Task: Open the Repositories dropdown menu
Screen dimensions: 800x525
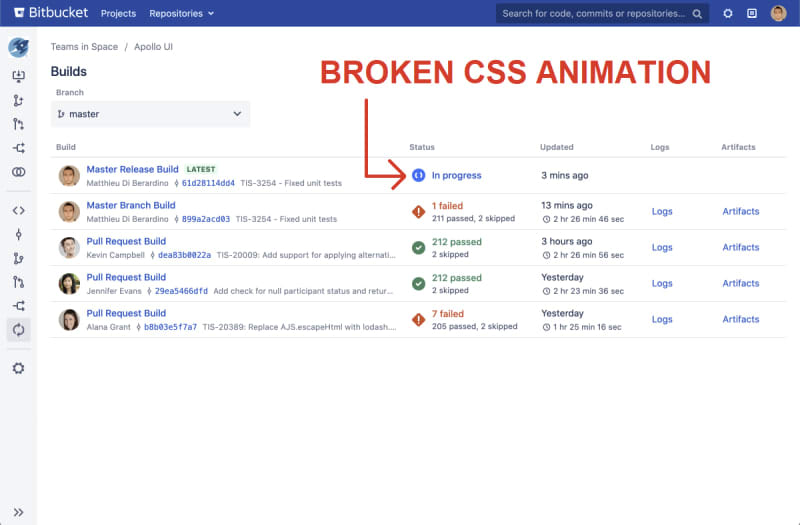Action: point(181,13)
